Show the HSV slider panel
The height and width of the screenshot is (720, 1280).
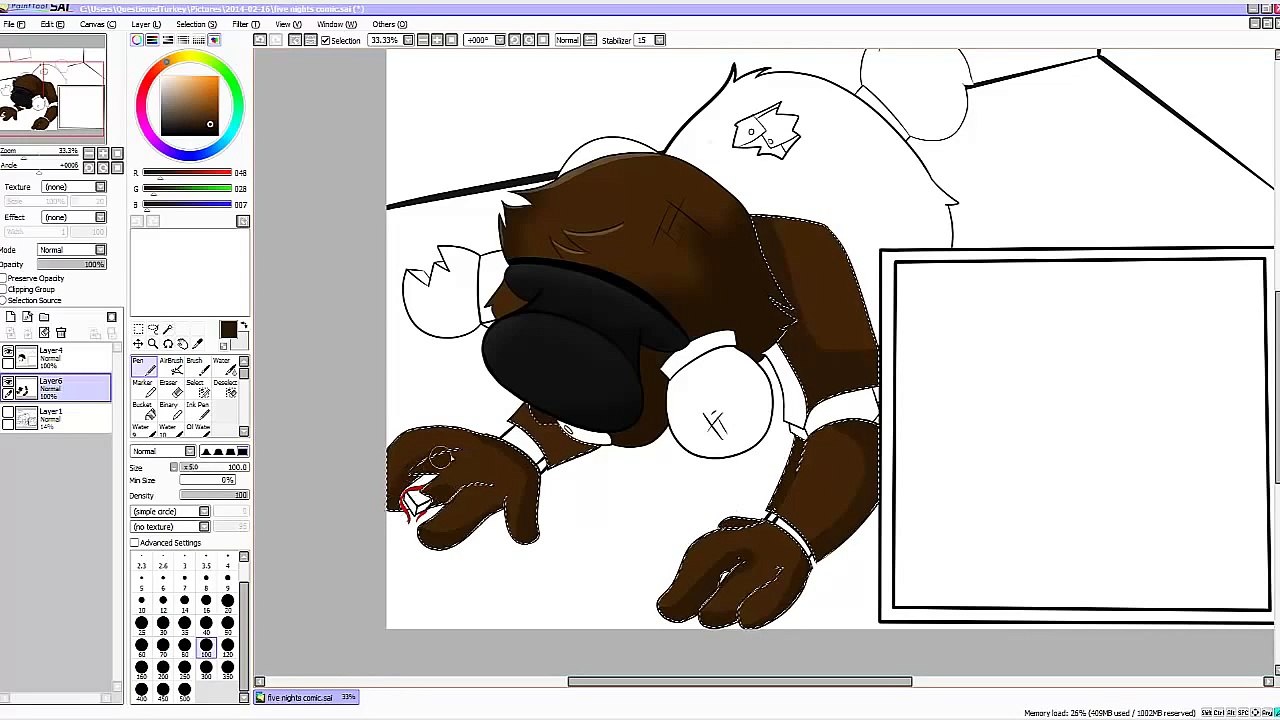(168, 40)
